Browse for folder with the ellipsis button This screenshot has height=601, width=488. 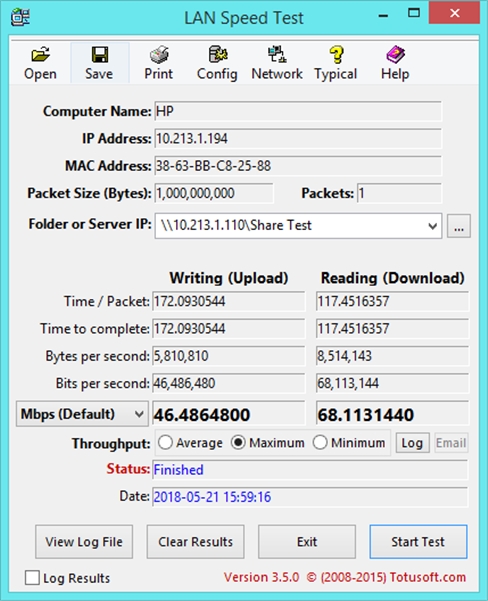[x=459, y=226]
